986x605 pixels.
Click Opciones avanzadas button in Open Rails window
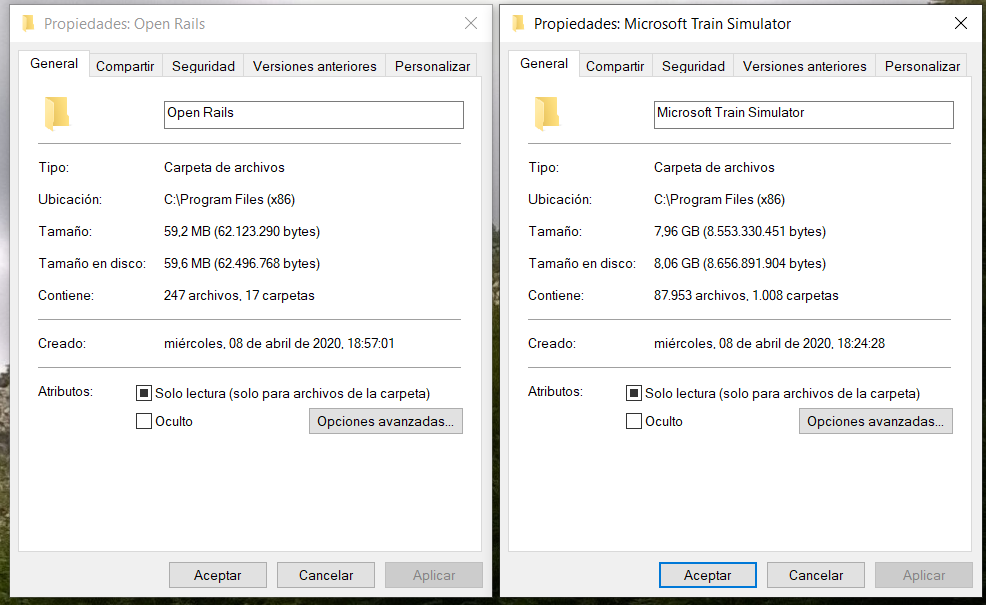coord(385,421)
